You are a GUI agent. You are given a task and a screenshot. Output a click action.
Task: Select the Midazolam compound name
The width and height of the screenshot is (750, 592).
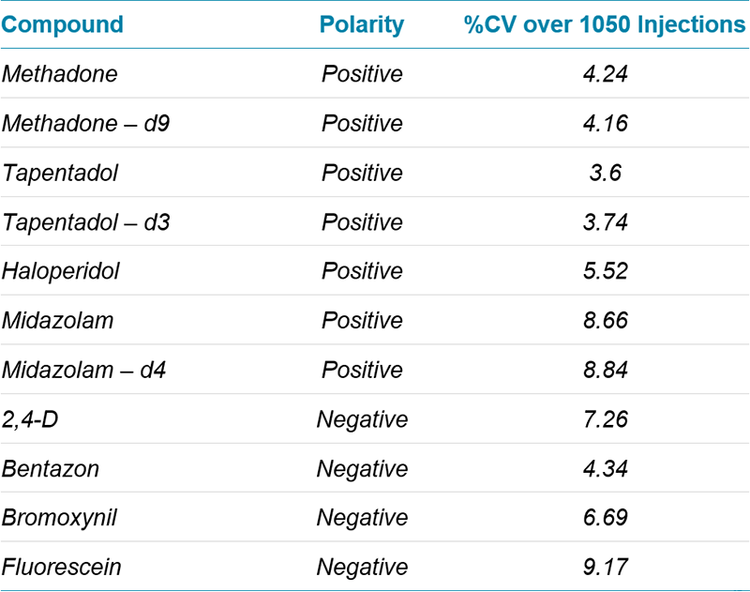tap(57, 320)
